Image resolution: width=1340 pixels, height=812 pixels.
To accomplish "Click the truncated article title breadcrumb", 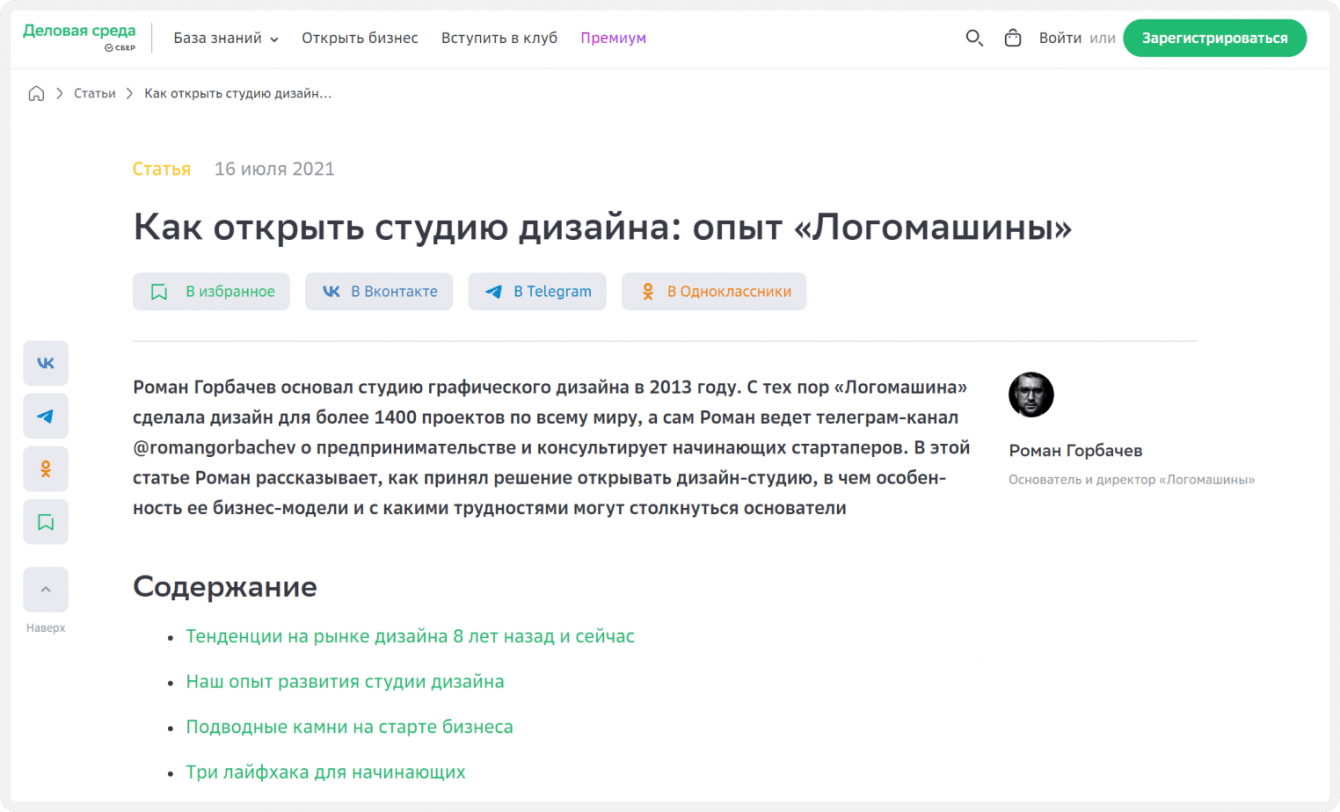I will 238,93.
